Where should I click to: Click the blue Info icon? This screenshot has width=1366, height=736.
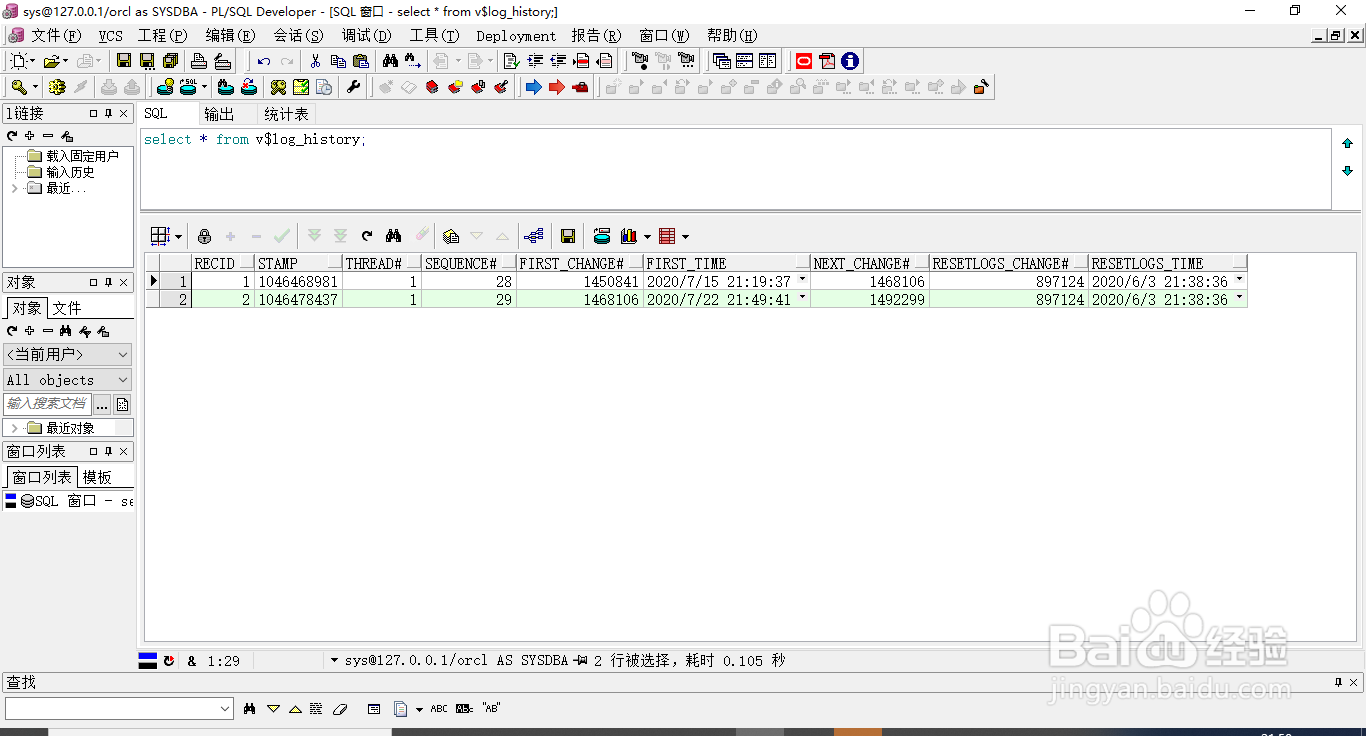[850, 61]
